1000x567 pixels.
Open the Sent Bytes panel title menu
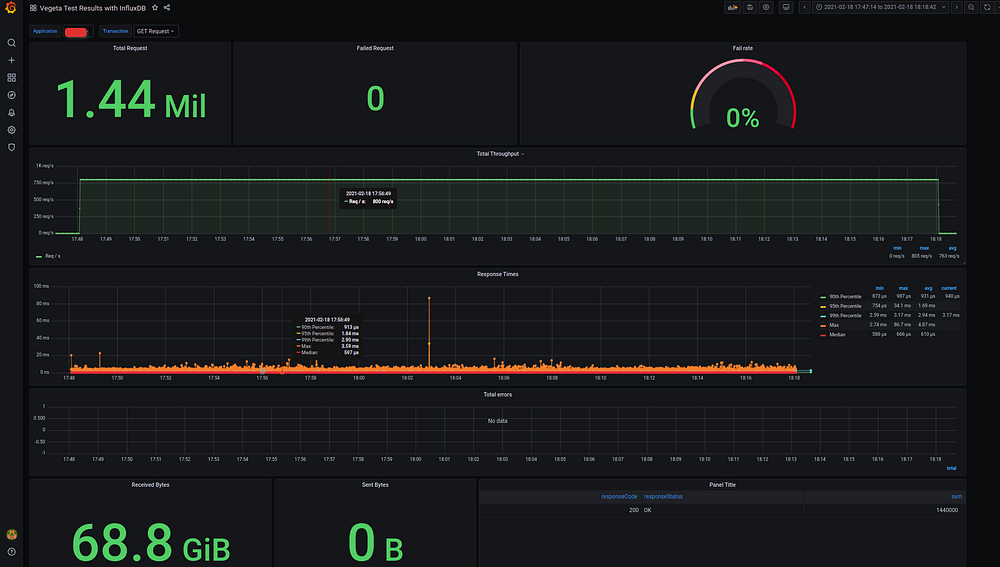click(x=375, y=485)
